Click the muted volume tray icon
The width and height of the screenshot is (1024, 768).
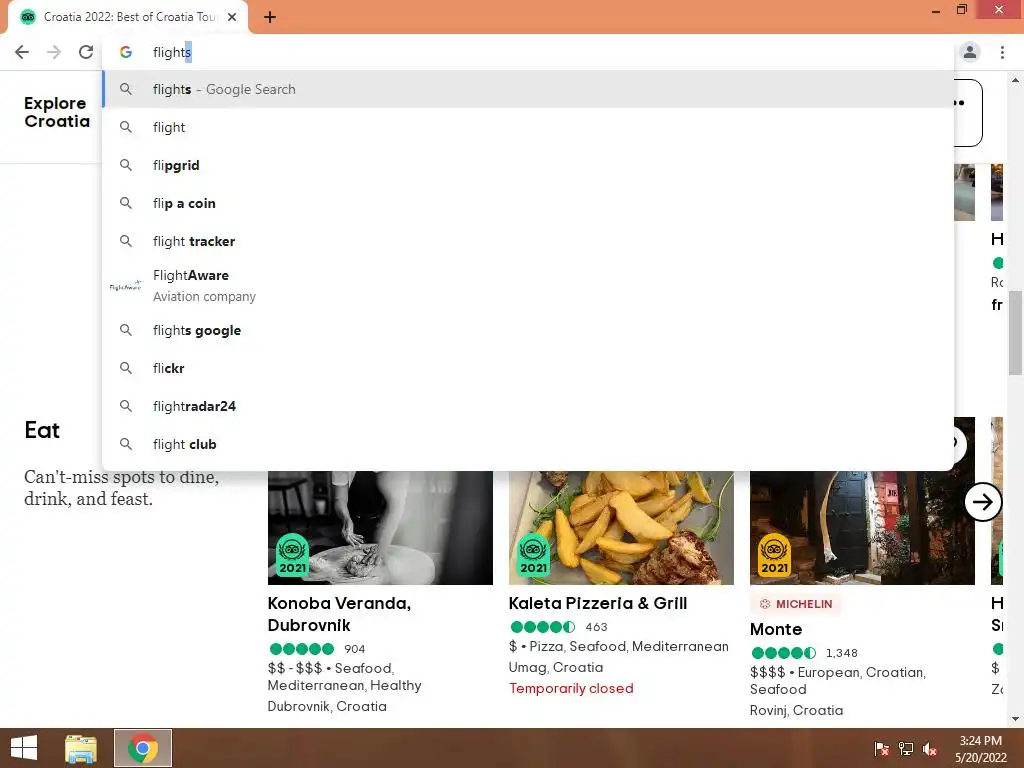930,749
